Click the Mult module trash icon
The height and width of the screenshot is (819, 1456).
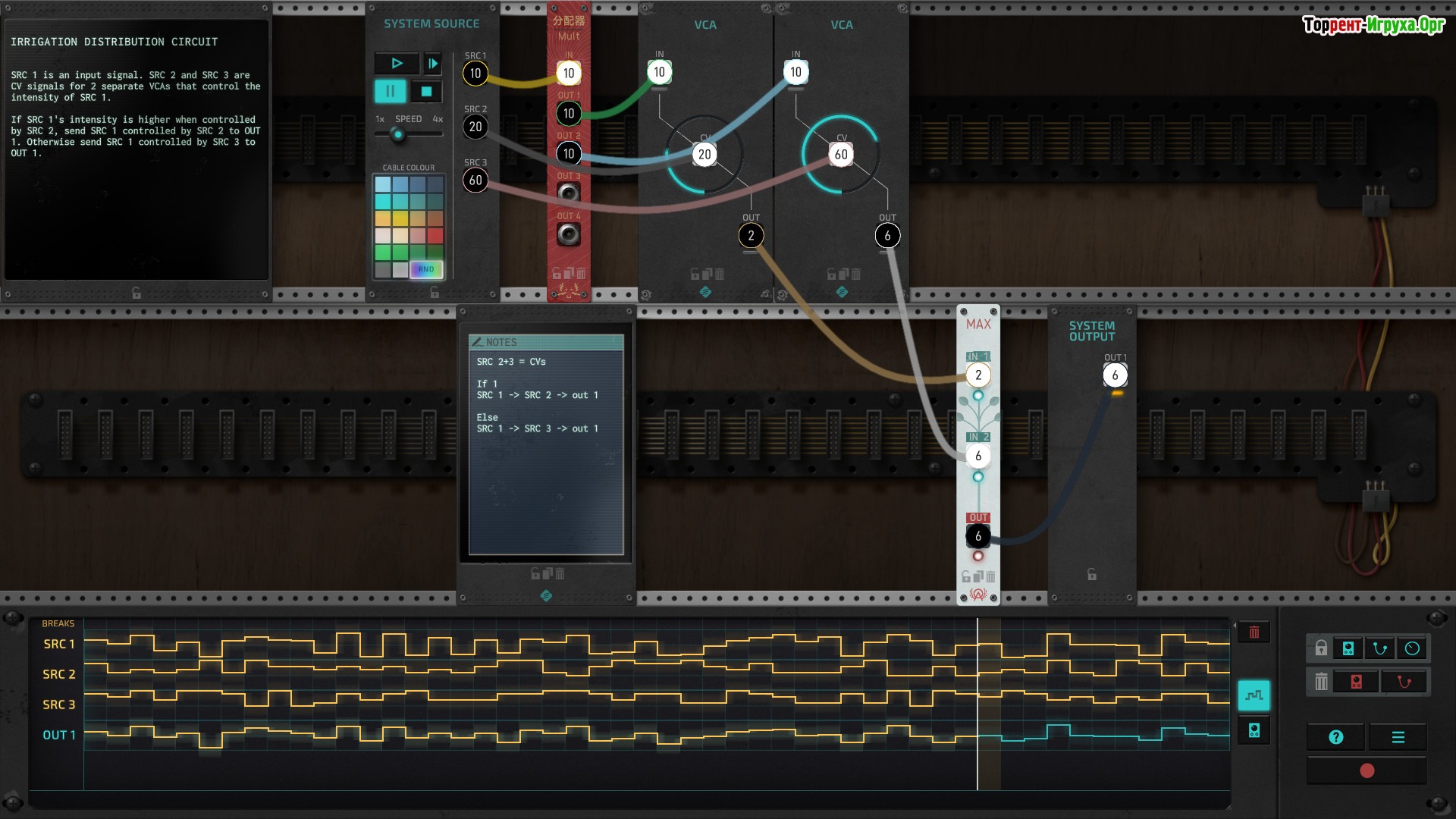pos(582,273)
